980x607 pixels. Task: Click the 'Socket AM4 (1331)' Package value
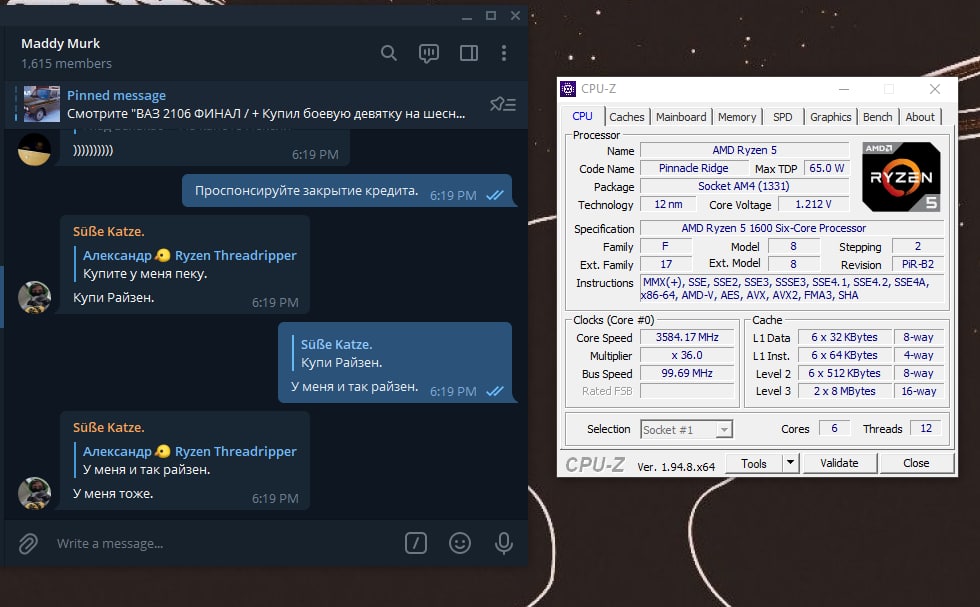pyautogui.click(x=744, y=186)
